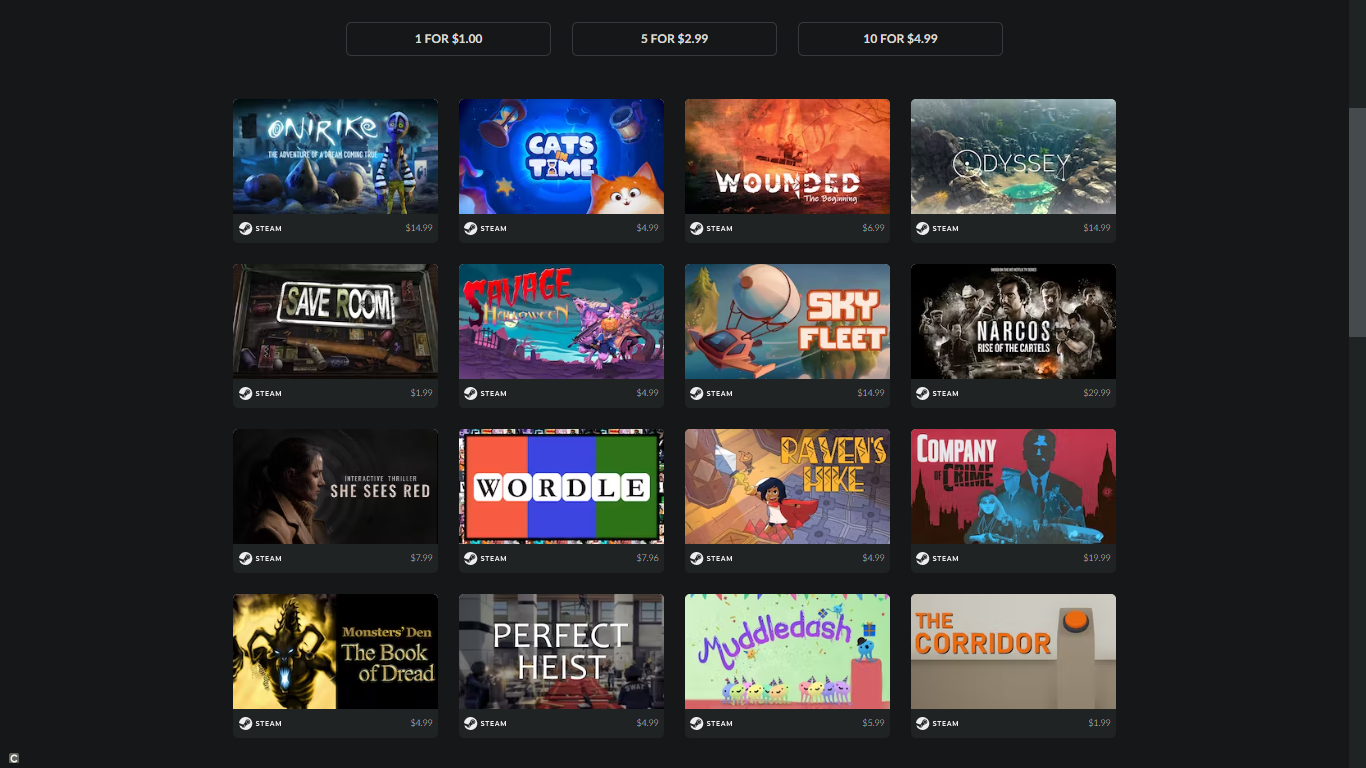Pick the 10 for $4.99 bundle tier
This screenshot has height=768, width=1366.
(900, 39)
